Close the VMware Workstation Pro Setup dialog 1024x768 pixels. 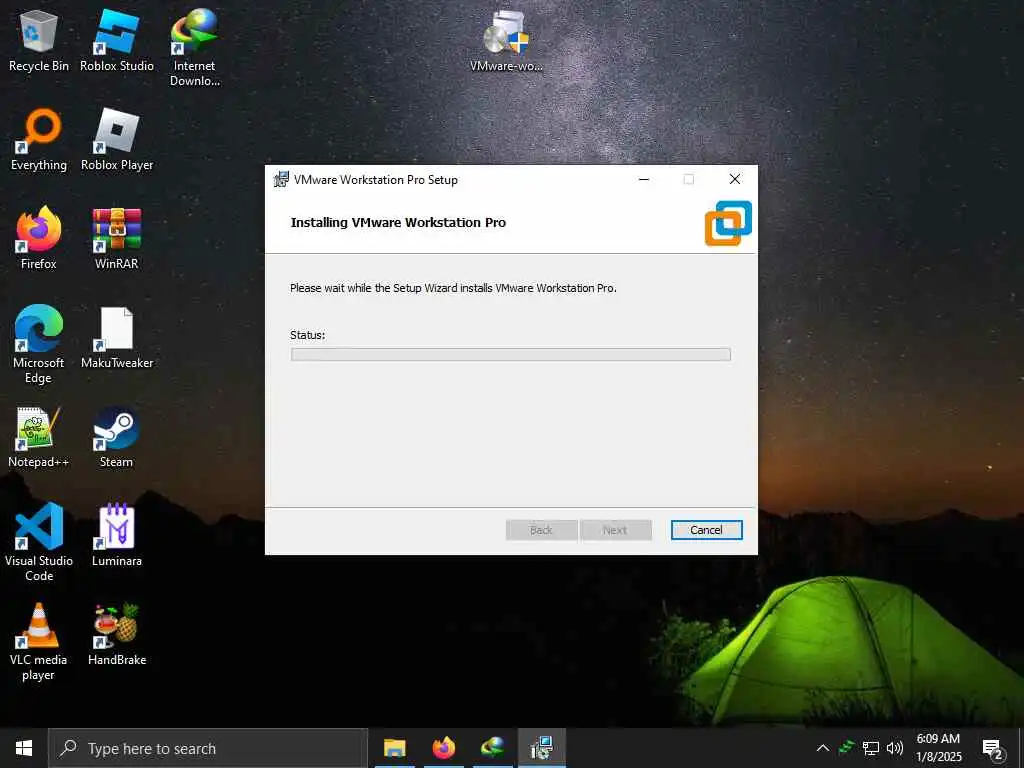point(735,180)
